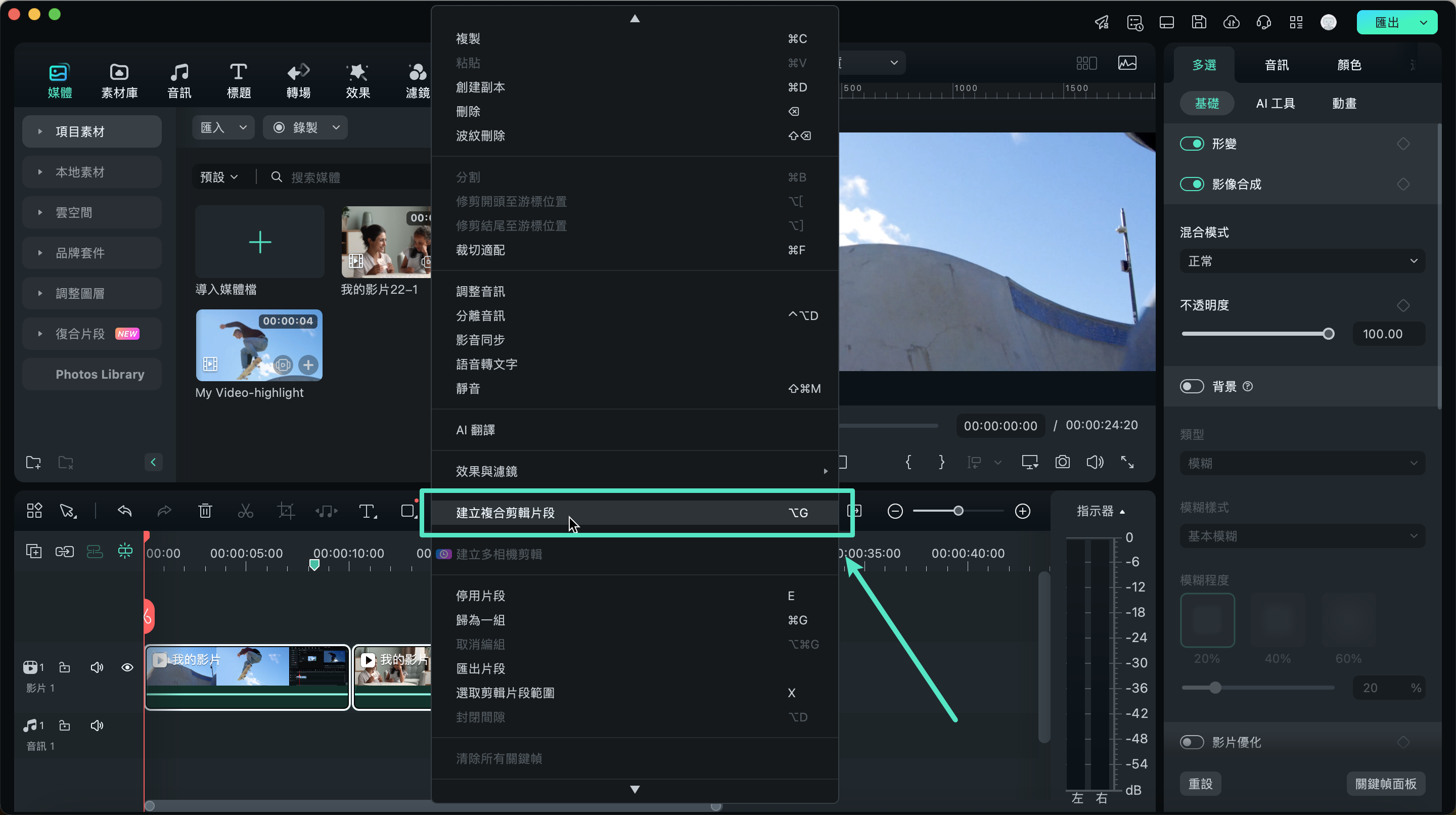Choose 分離音訊 in context menu

click(634, 315)
